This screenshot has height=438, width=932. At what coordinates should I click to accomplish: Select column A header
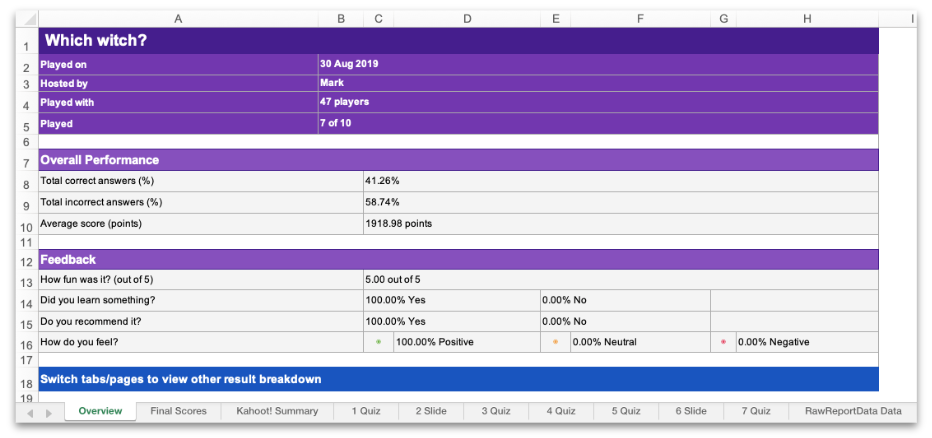pyautogui.click(x=178, y=18)
